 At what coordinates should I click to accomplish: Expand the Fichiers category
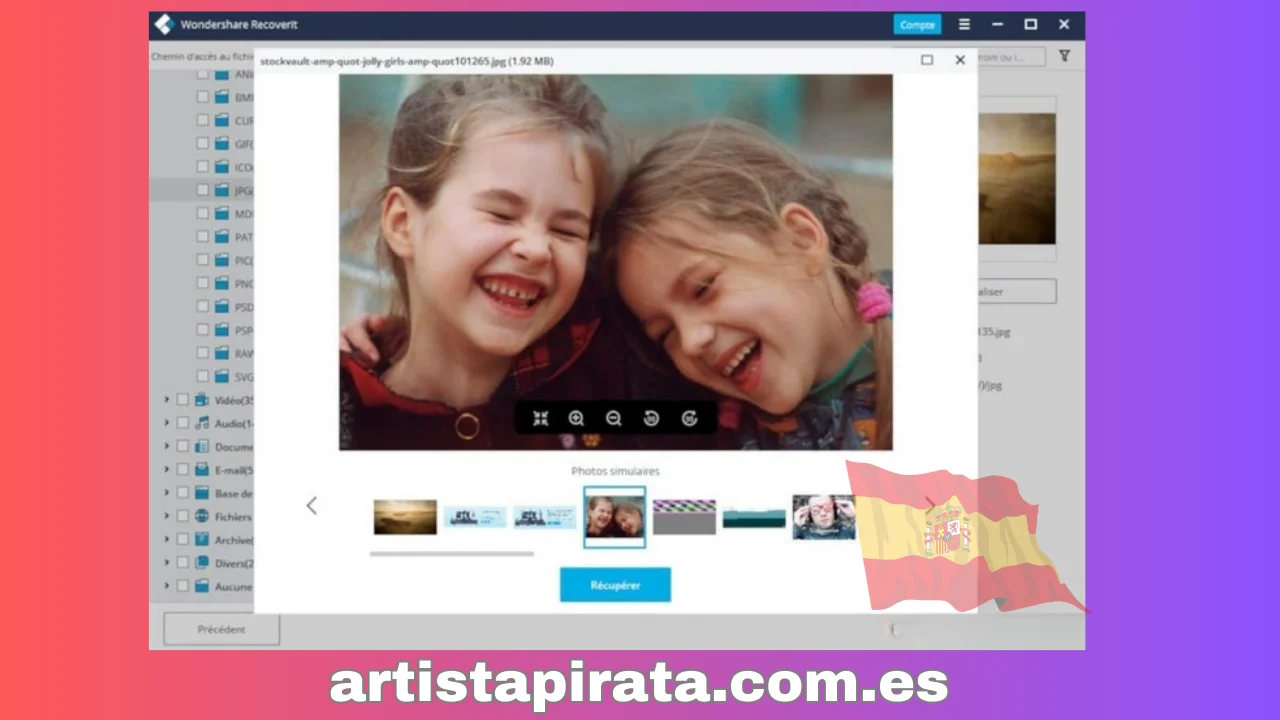pos(167,516)
